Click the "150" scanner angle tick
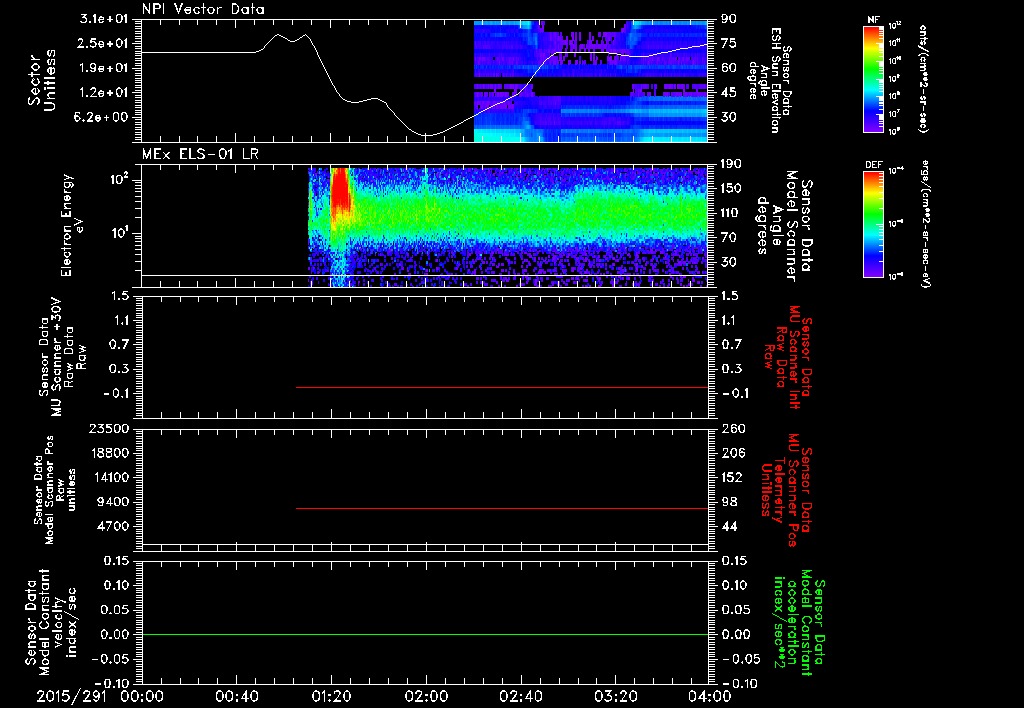This screenshot has height=708, width=1024. point(731,188)
